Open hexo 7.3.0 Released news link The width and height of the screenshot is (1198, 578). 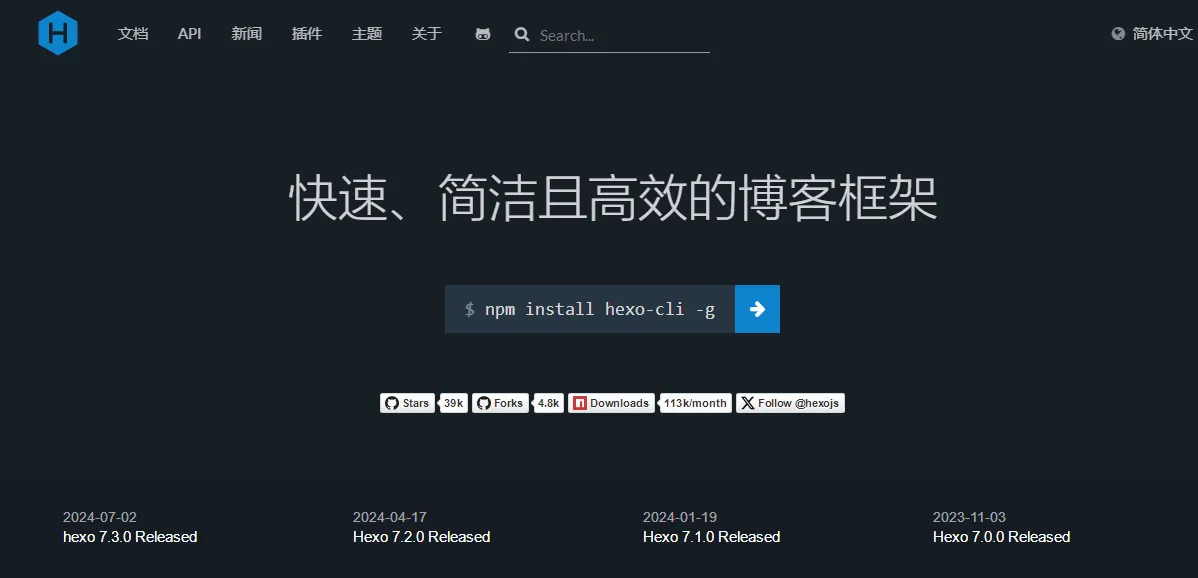130,537
